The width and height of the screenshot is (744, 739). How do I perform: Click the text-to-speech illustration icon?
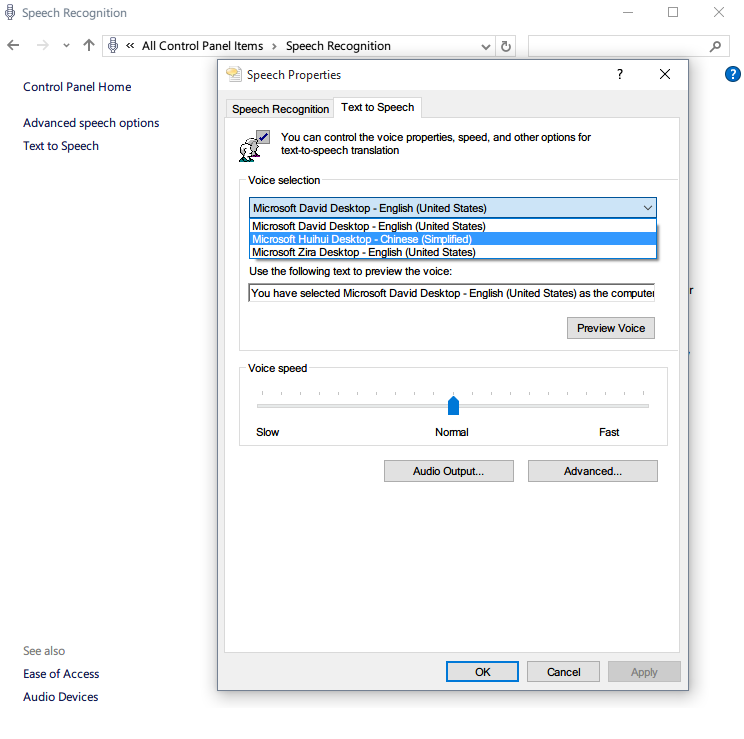[x=254, y=146]
